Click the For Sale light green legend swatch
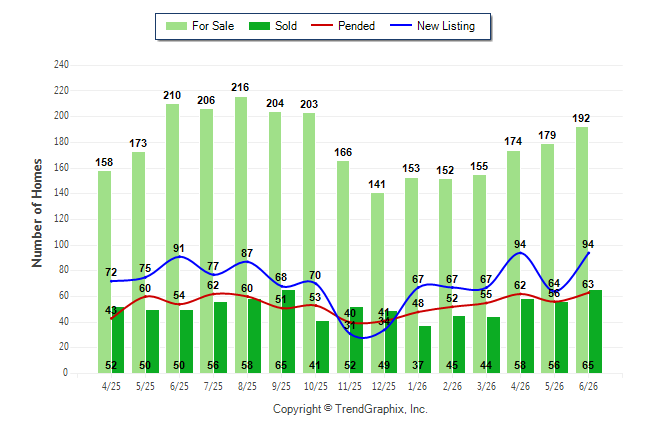 pyautogui.click(x=176, y=26)
